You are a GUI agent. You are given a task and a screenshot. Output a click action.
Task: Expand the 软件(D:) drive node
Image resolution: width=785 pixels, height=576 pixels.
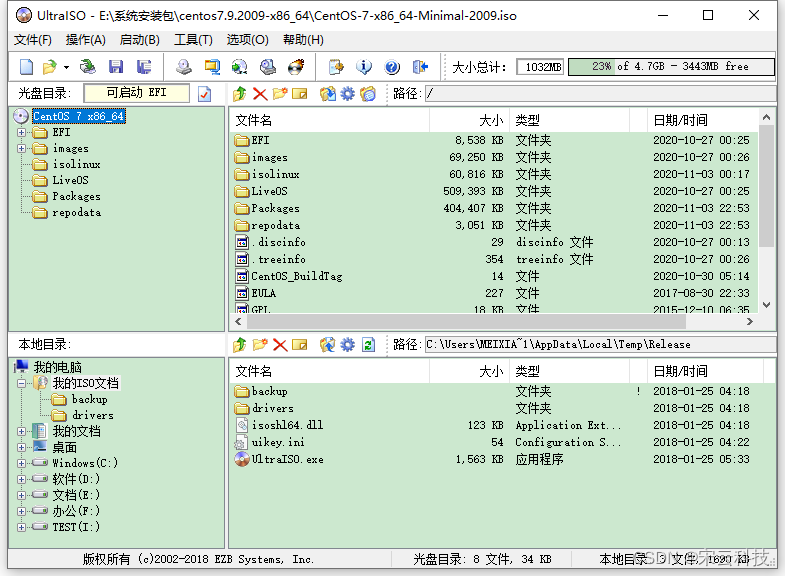click(22, 479)
